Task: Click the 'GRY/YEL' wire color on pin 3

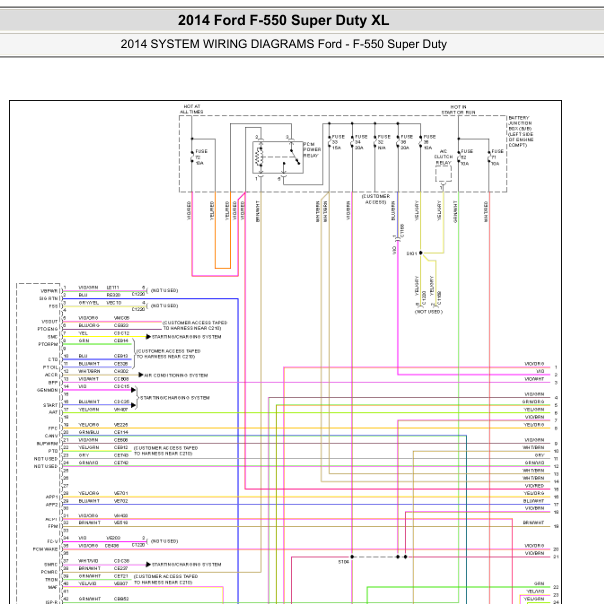Action: click(x=89, y=303)
